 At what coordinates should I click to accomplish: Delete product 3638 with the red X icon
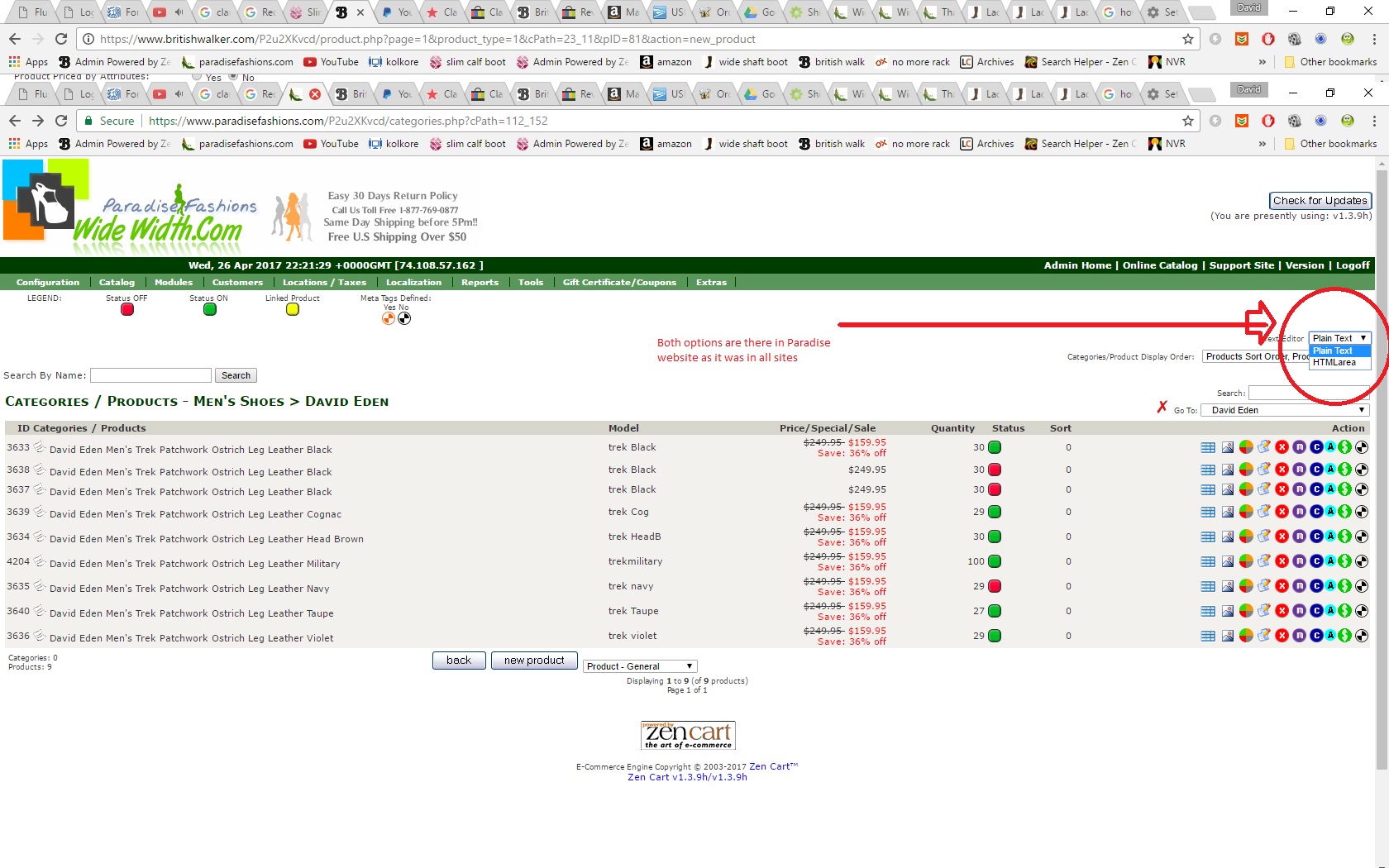[1282, 470]
